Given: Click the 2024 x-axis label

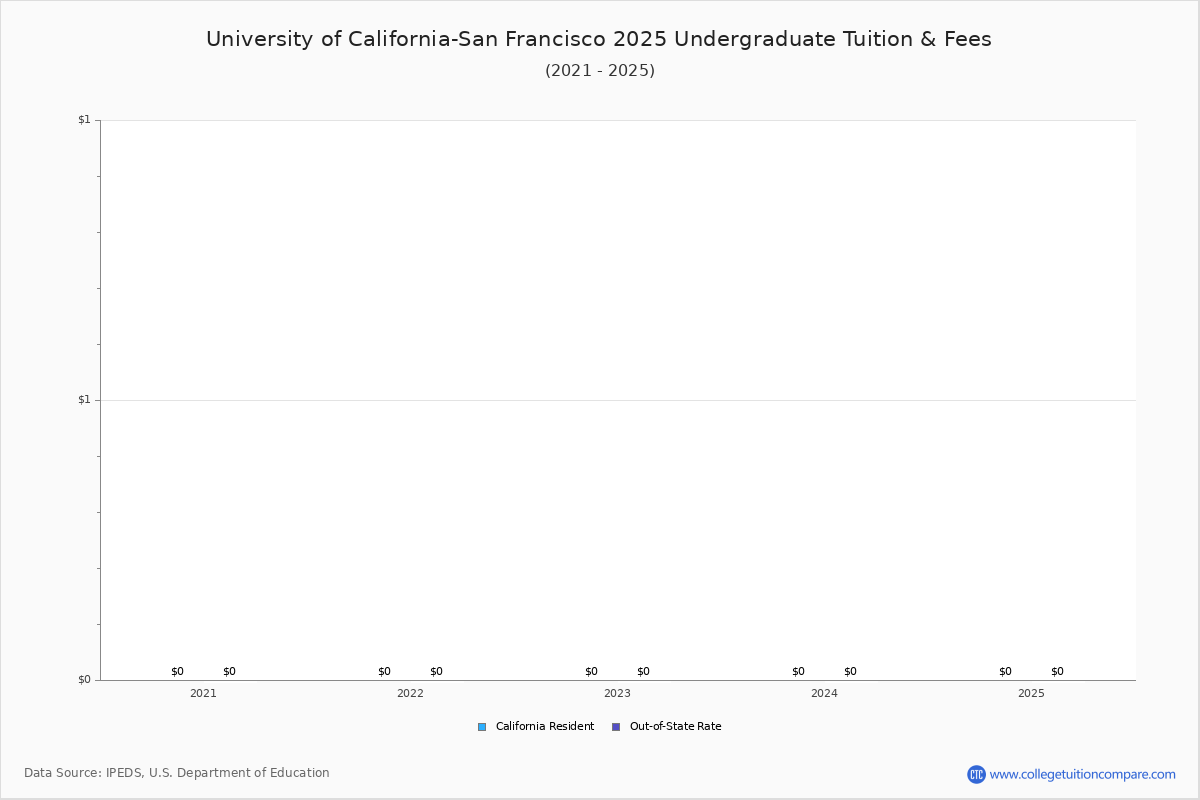Looking at the screenshot, I should 824,693.
